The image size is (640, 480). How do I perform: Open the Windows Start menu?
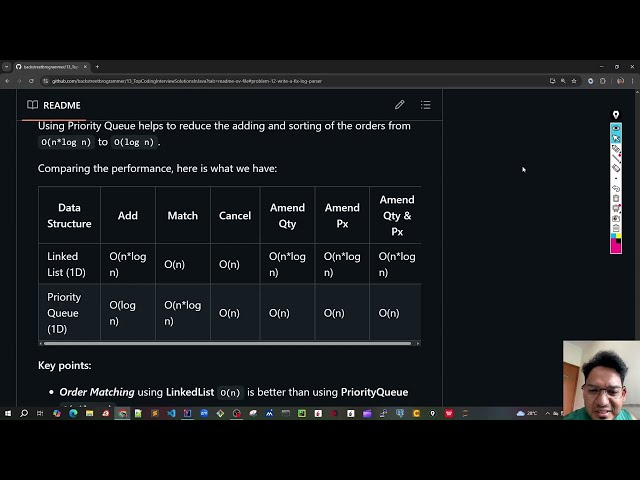8,413
